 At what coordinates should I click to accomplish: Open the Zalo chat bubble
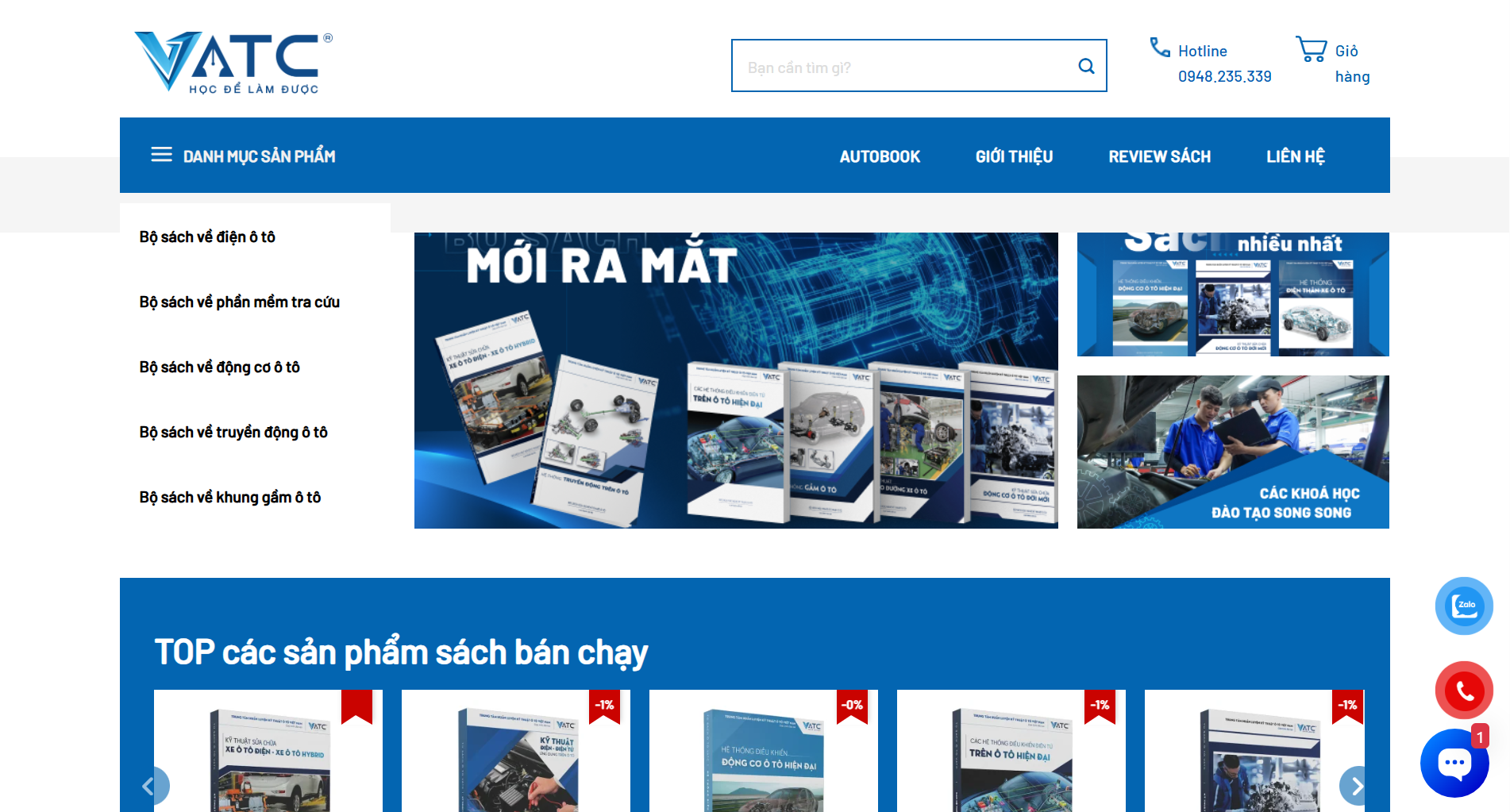tap(1464, 606)
